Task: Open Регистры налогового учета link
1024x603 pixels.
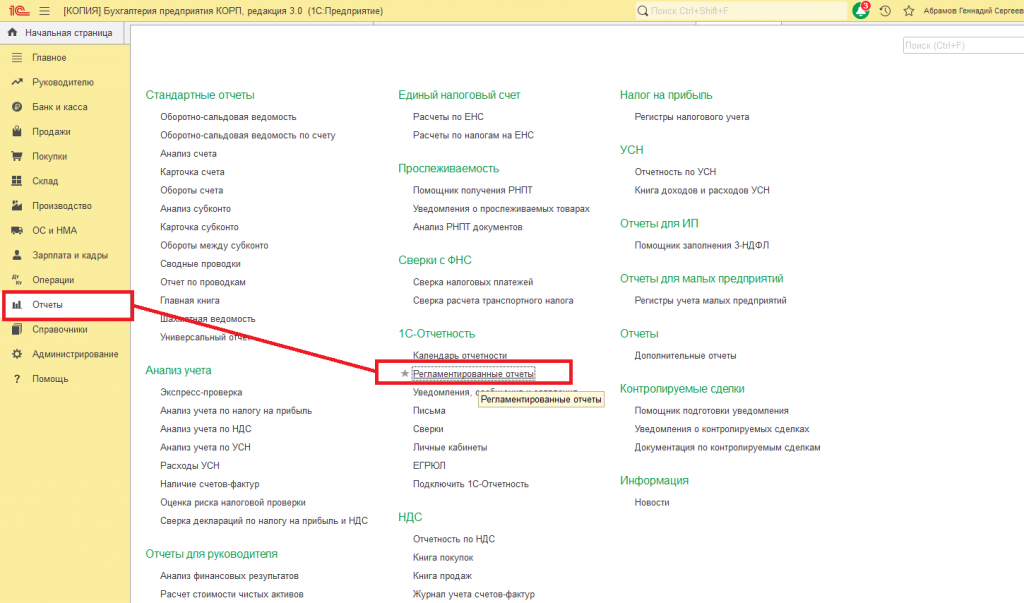Action: (692, 117)
